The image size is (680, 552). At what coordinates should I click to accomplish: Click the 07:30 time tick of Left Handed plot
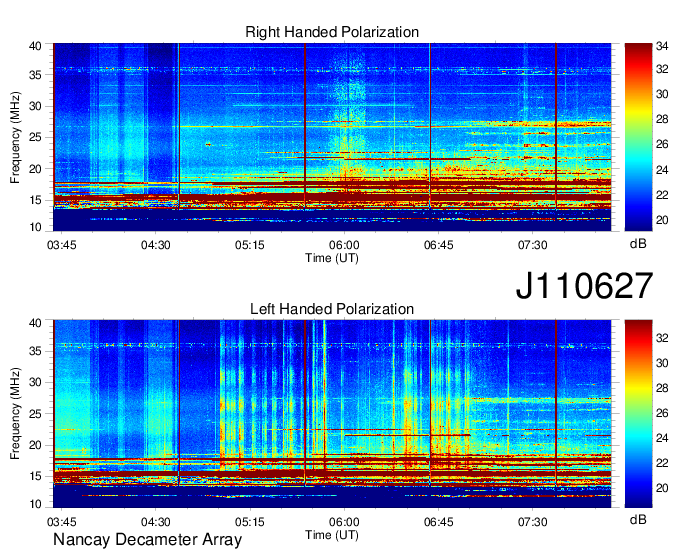[x=533, y=522]
